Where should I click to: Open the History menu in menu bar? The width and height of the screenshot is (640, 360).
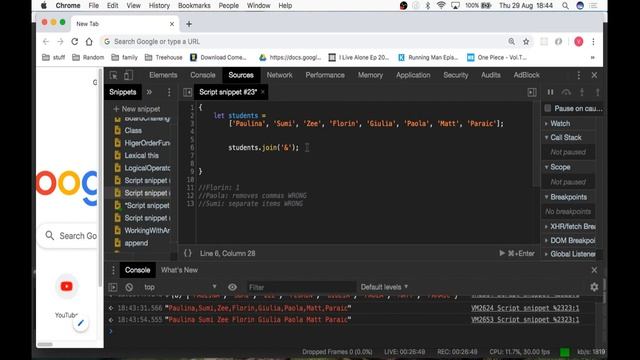[159, 6]
